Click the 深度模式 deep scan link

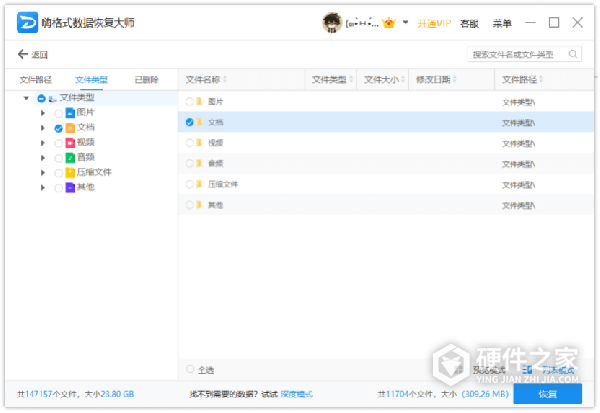[x=297, y=394]
